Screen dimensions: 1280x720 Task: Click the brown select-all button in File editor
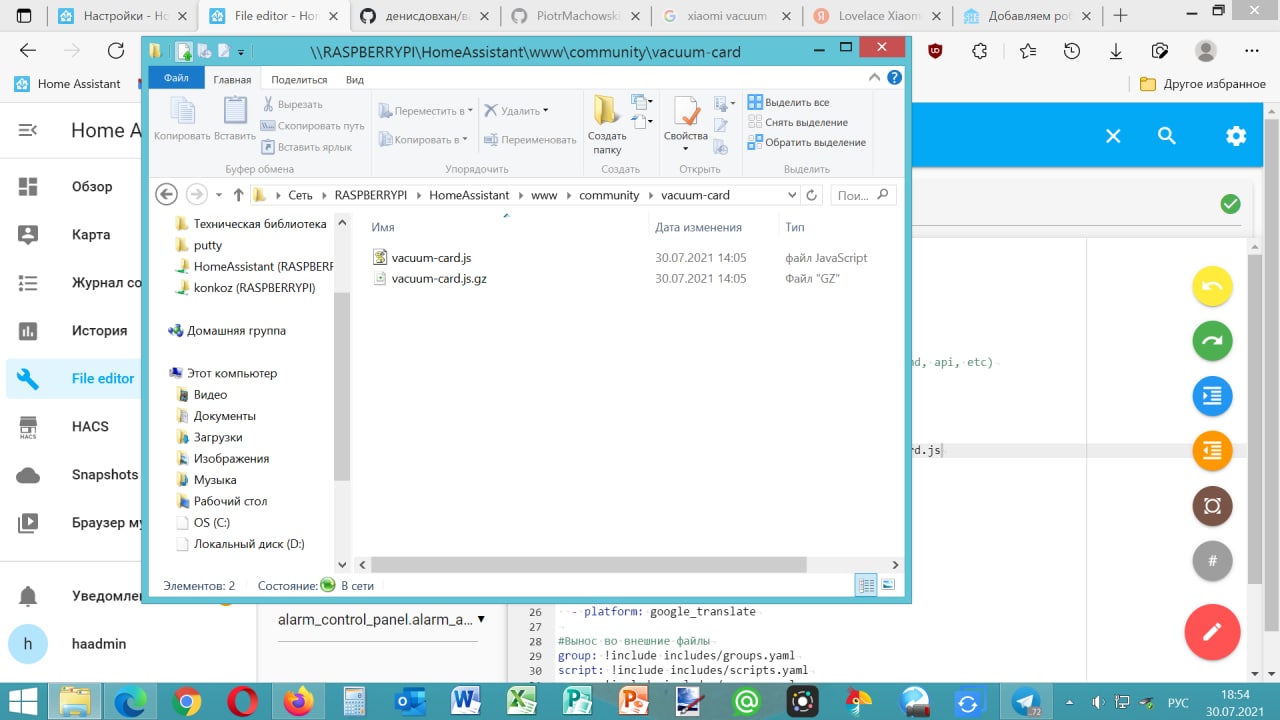tap(1212, 506)
